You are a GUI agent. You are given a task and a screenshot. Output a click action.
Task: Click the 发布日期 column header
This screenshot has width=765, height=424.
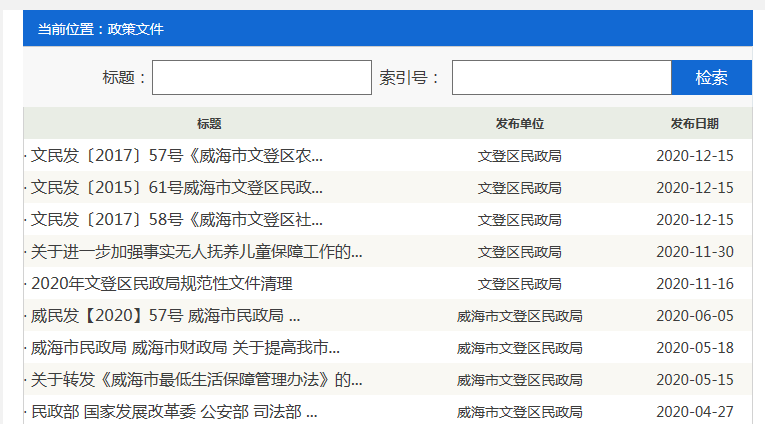coord(694,124)
